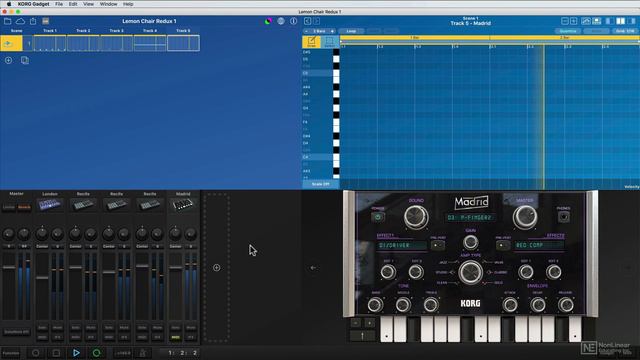640x360 pixels.
Task: Increase bar count with plus stepper
Action: coord(332,31)
